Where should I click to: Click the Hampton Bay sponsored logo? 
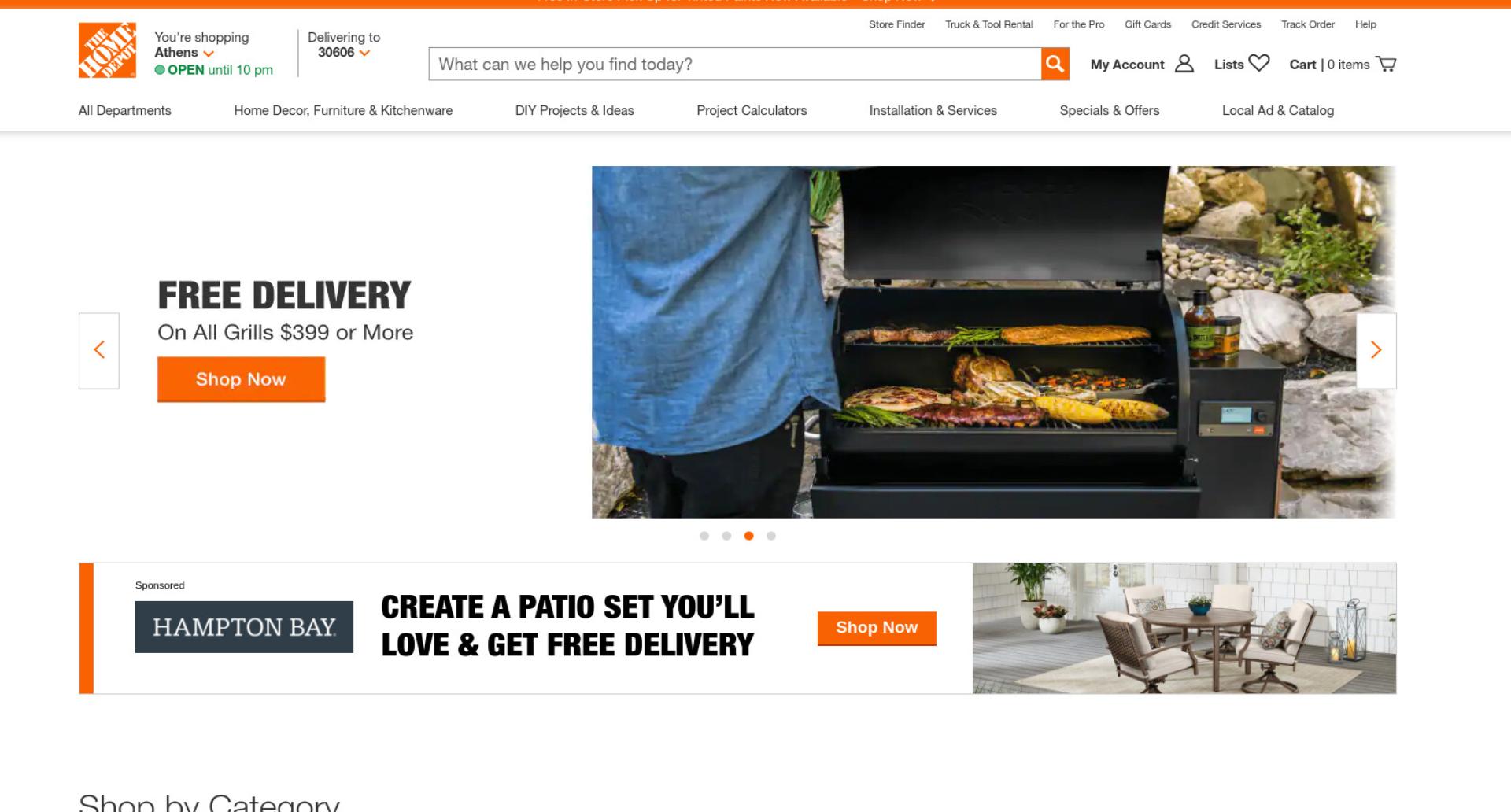pos(244,627)
